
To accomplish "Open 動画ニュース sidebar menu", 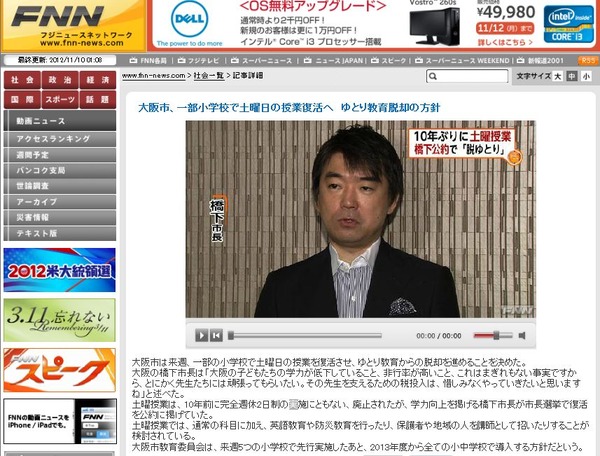I will click(60, 121).
